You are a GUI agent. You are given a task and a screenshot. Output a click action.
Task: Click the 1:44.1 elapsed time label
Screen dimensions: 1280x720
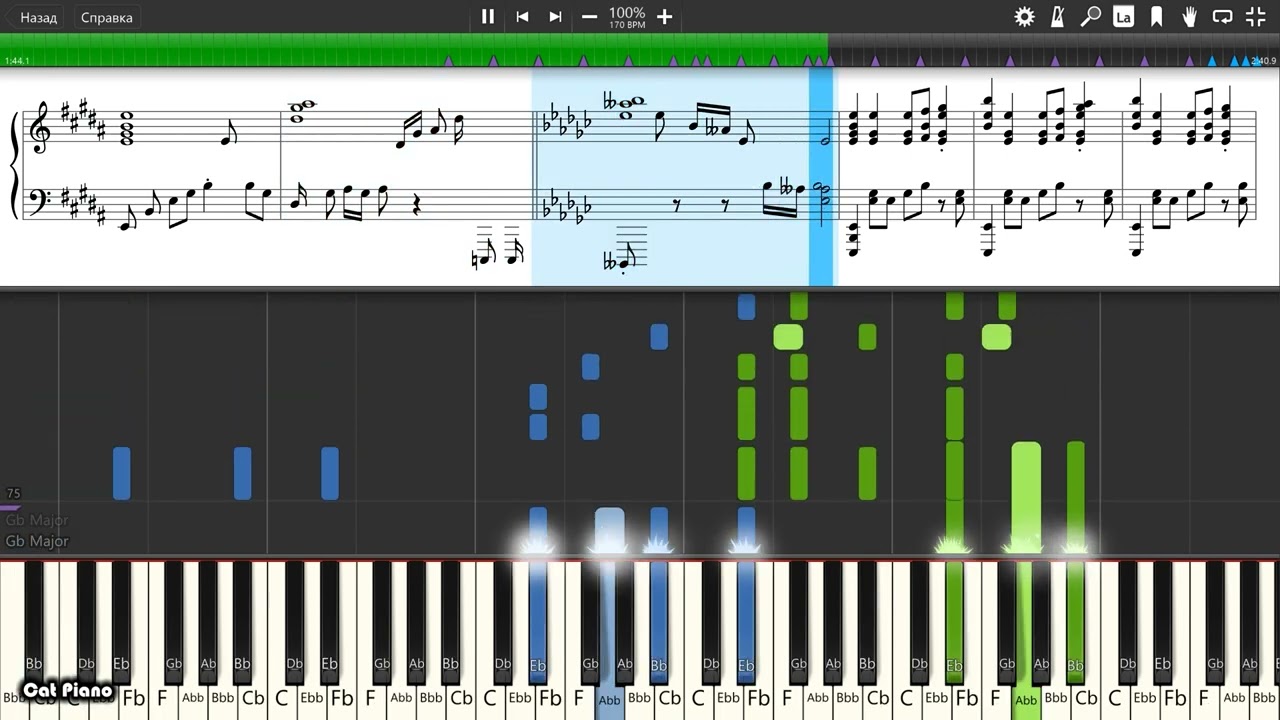17,61
